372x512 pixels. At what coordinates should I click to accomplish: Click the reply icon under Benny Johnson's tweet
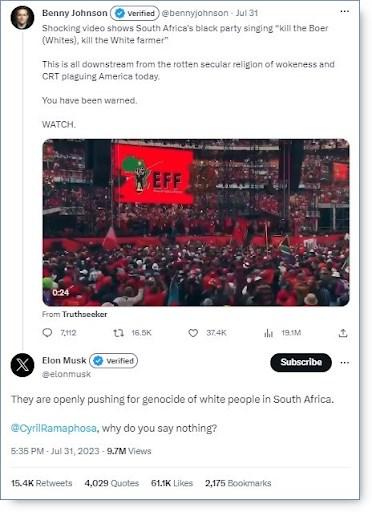click(47, 333)
